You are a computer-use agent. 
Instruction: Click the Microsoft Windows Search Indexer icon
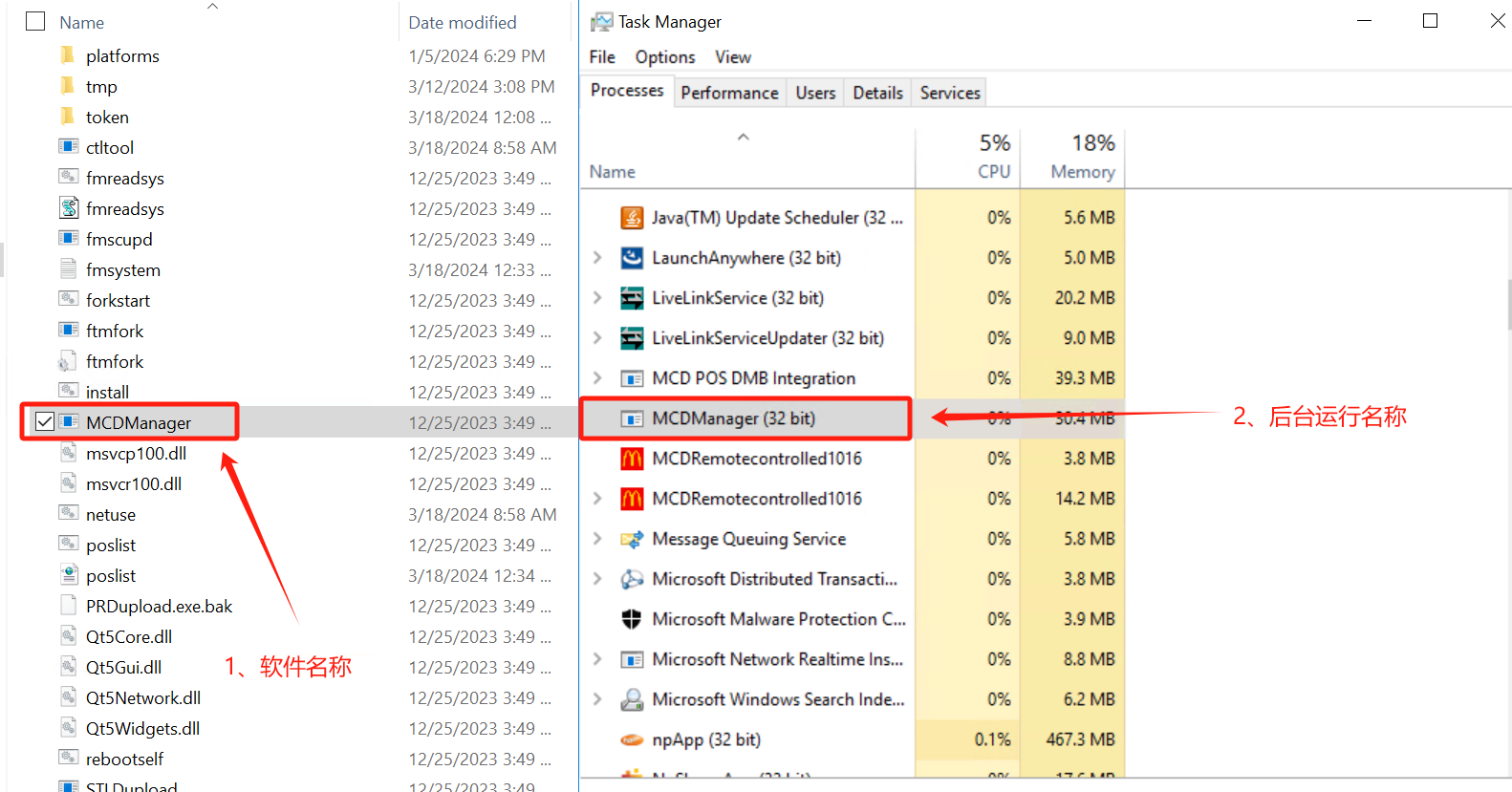click(x=632, y=699)
